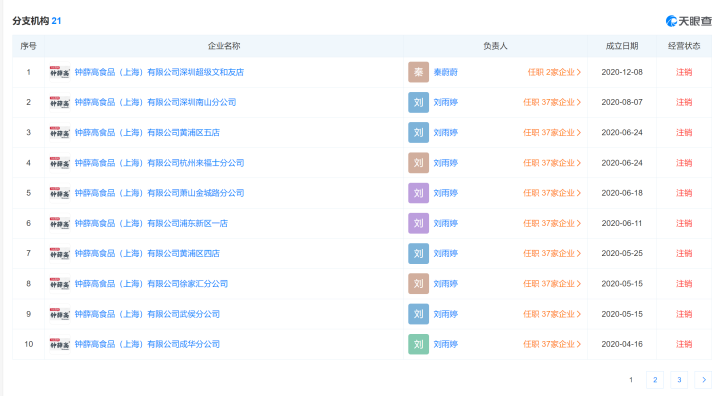This screenshot has width=720, height=396.
Task: Click the green 刘 avatar in row 10
Action: [x=418, y=344]
